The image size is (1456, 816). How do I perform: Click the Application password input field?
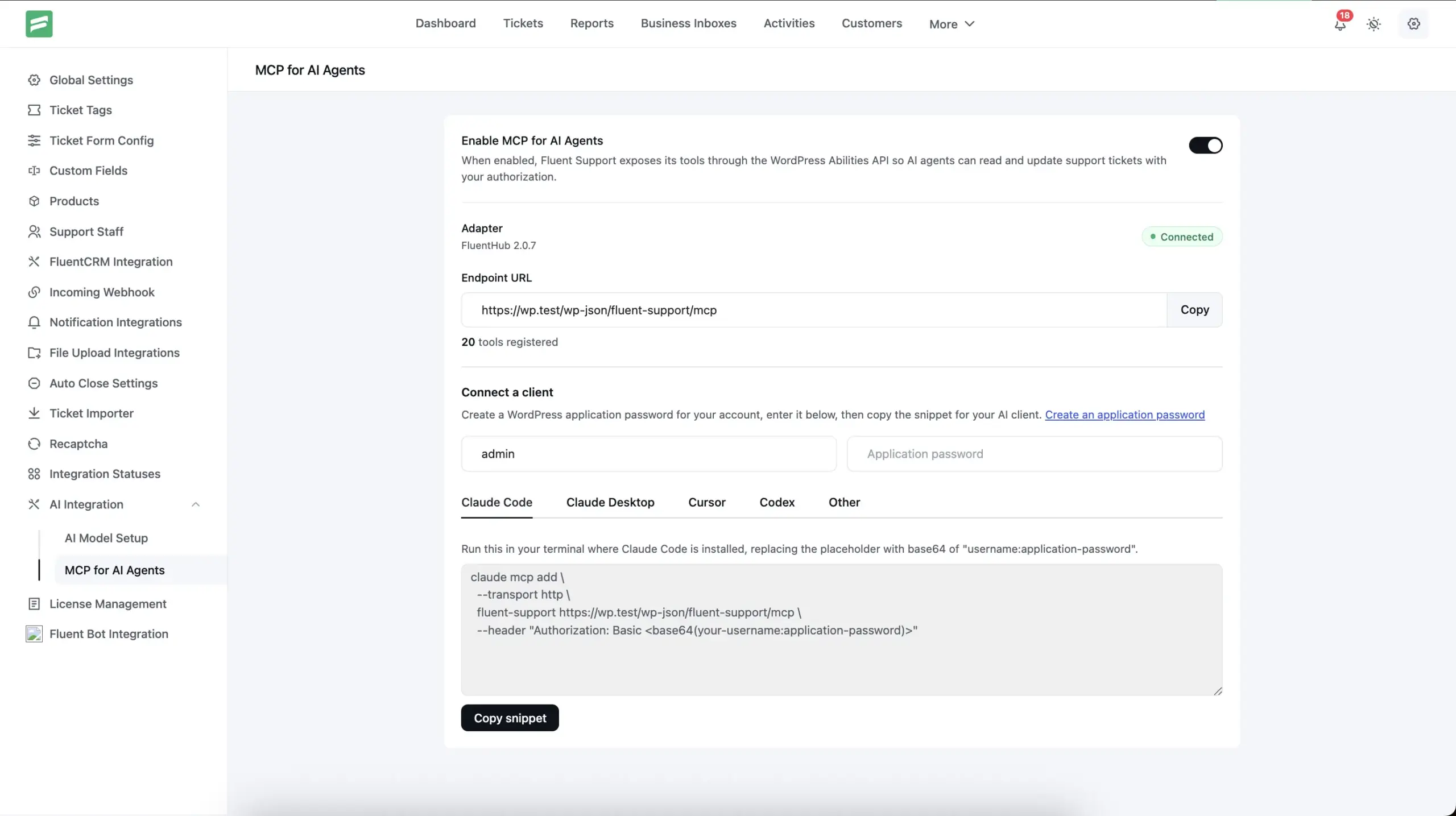1034,454
